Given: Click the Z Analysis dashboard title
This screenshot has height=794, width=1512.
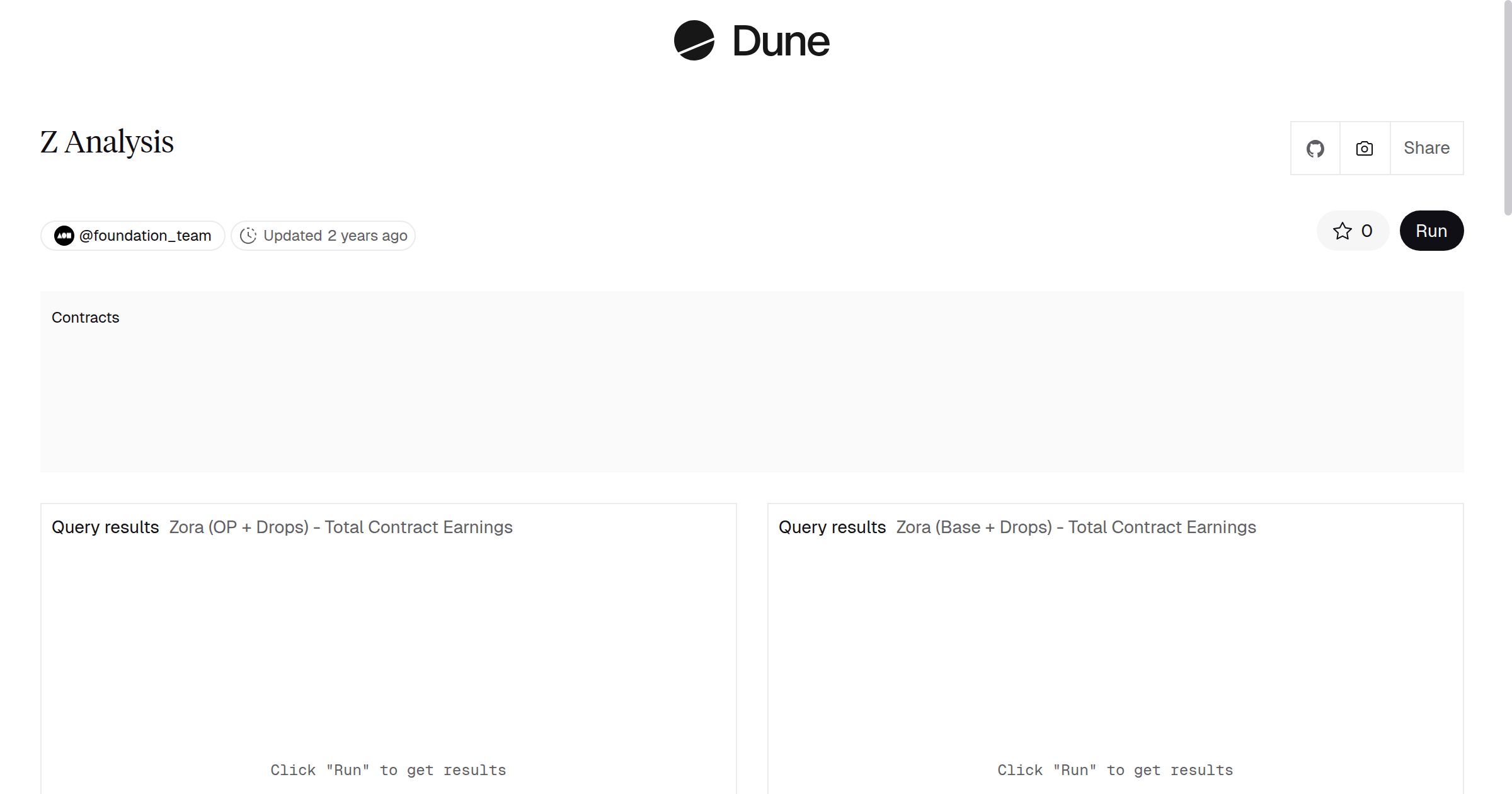Looking at the screenshot, I should (107, 142).
